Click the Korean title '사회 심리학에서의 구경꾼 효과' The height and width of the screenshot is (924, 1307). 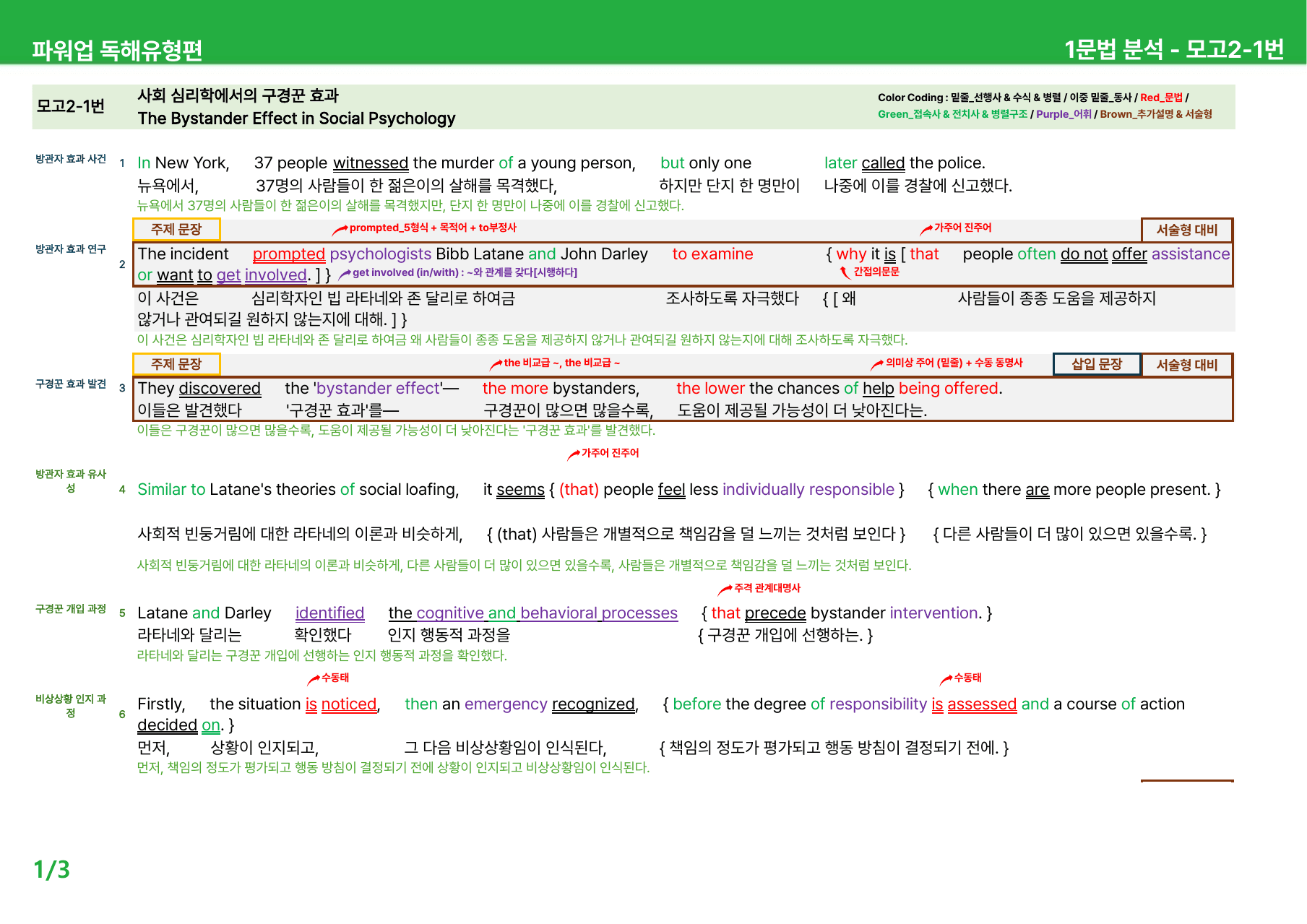click(x=238, y=95)
